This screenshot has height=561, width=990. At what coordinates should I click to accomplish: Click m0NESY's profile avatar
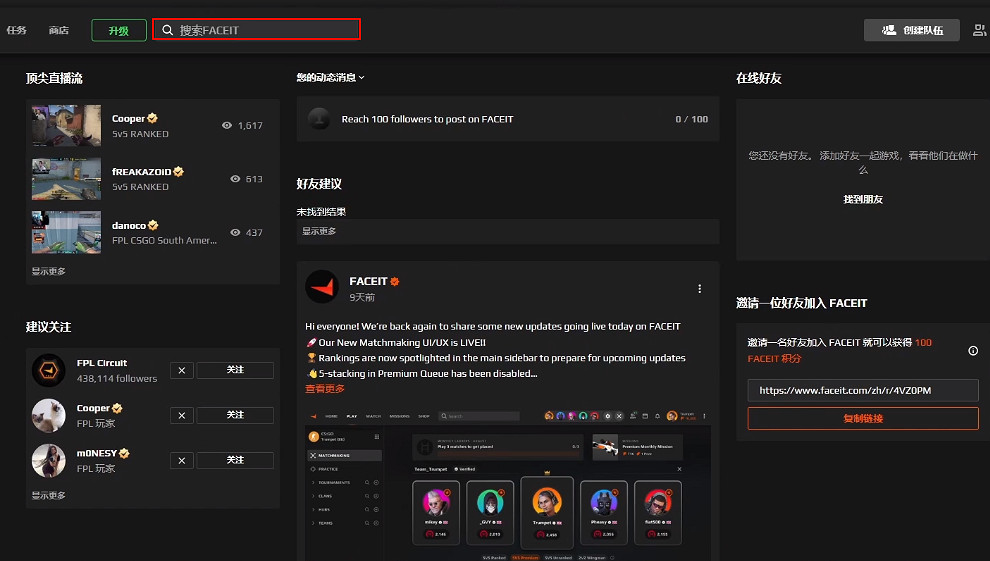(49, 460)
